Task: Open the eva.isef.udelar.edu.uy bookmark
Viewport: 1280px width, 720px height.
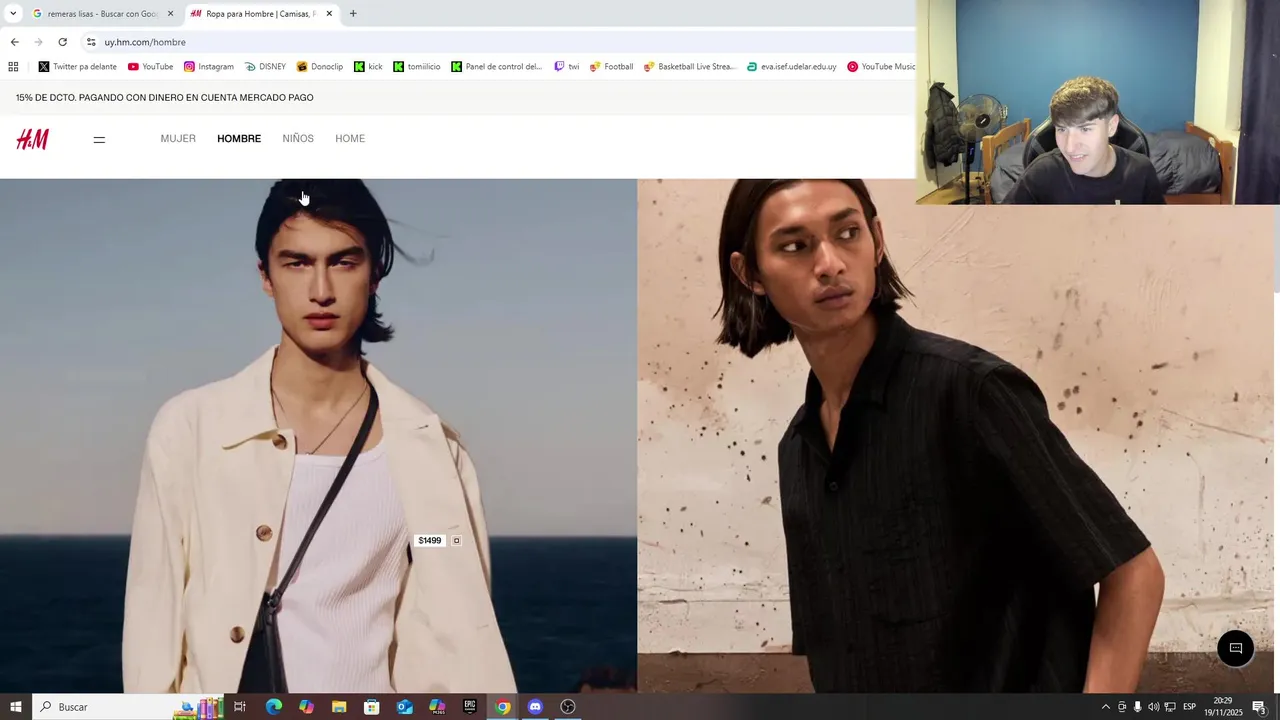Action: (x=791, y=67)
